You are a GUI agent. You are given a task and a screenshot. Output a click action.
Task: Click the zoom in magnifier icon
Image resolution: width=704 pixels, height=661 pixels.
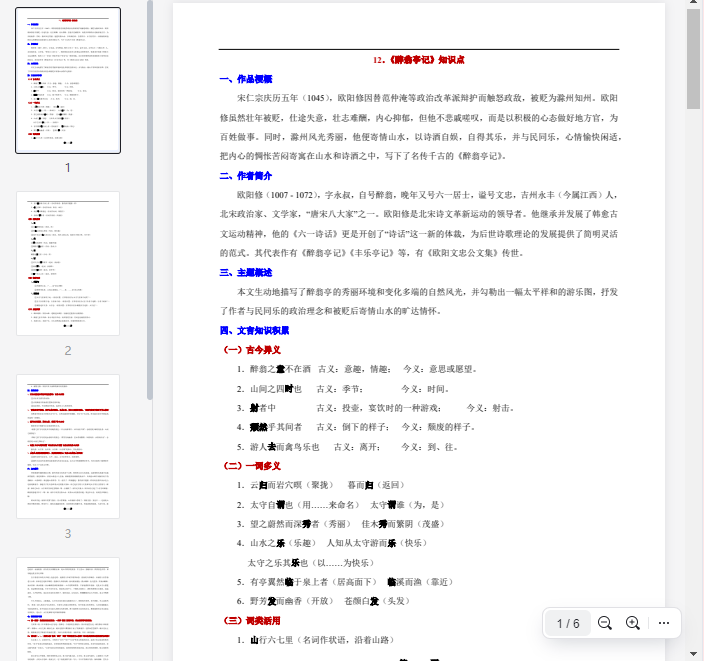point(632,623)
